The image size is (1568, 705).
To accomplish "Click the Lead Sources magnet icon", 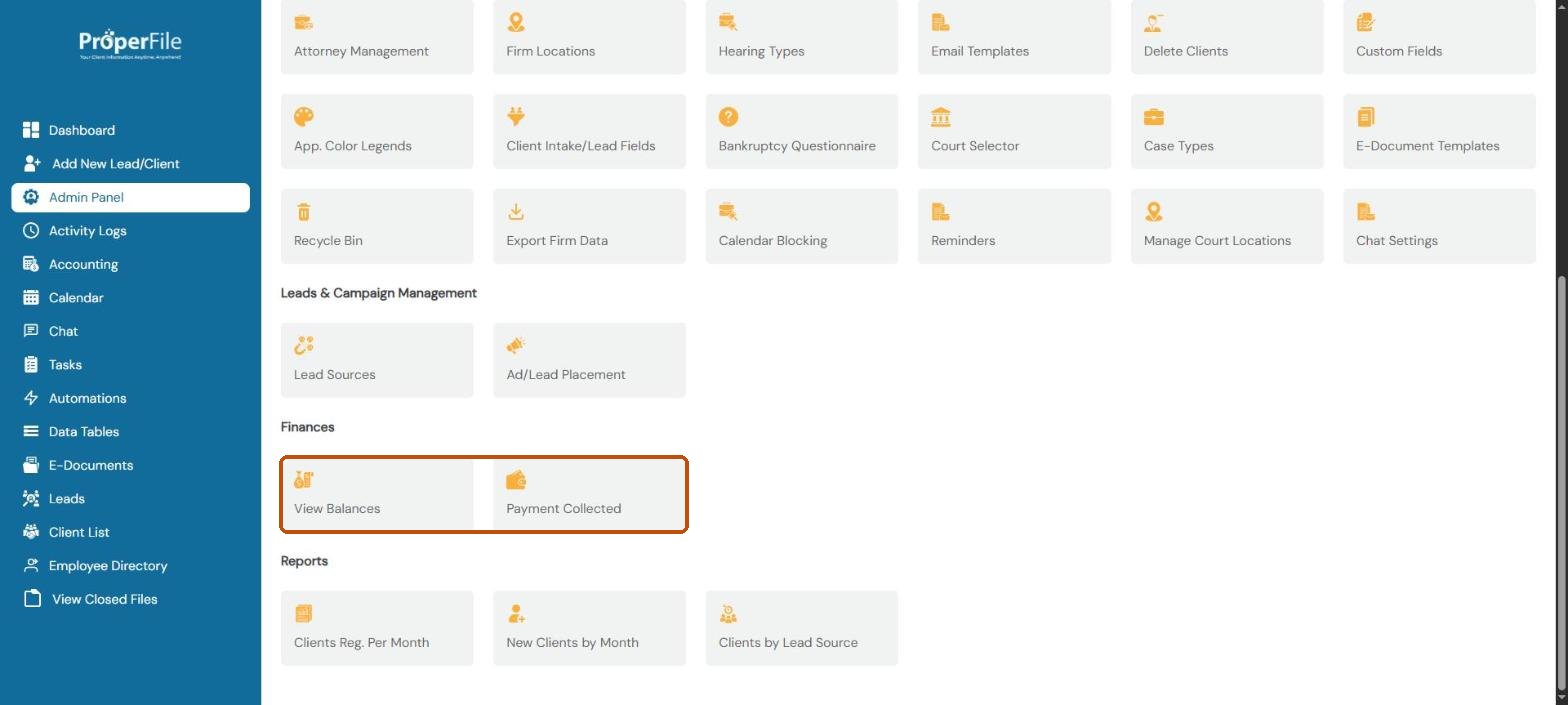I will point(304,346).
